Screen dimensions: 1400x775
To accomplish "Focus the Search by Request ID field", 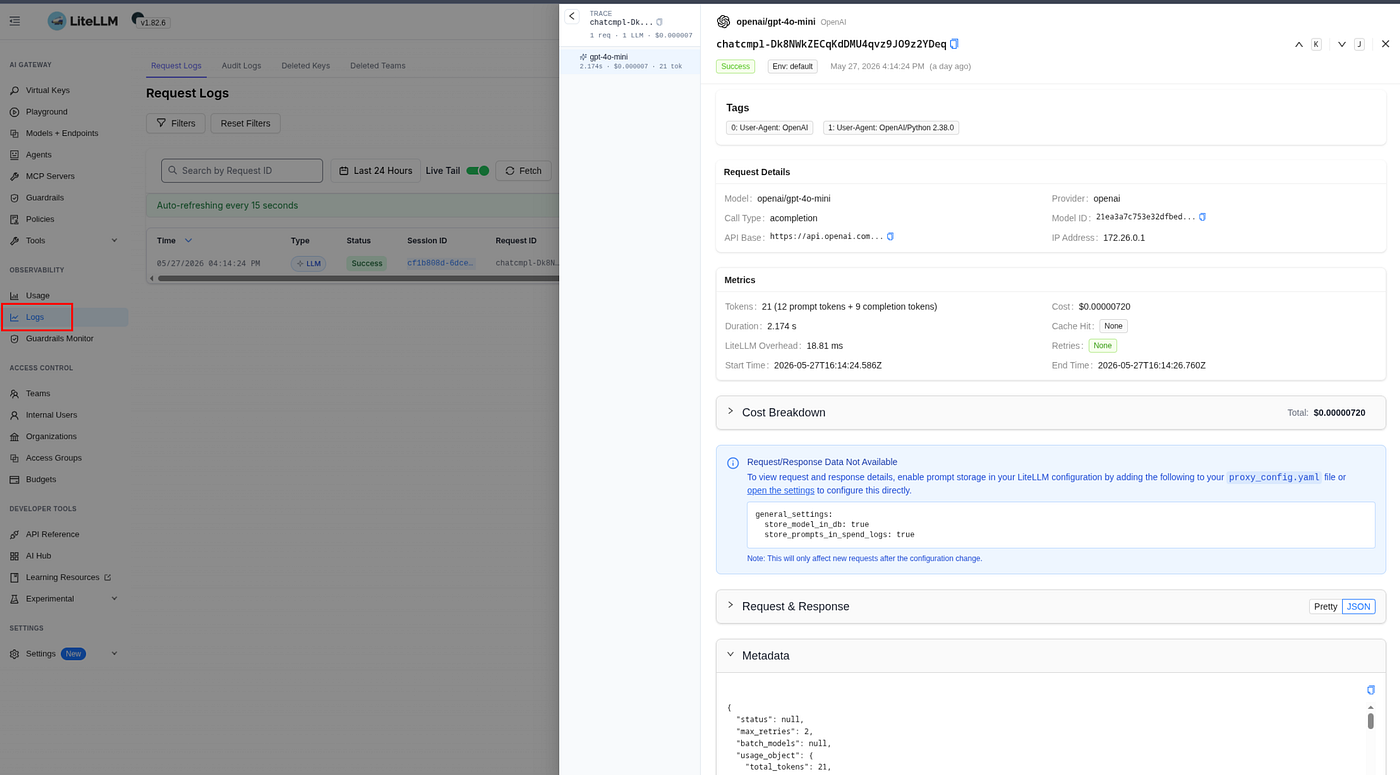I will pos(242,171).
